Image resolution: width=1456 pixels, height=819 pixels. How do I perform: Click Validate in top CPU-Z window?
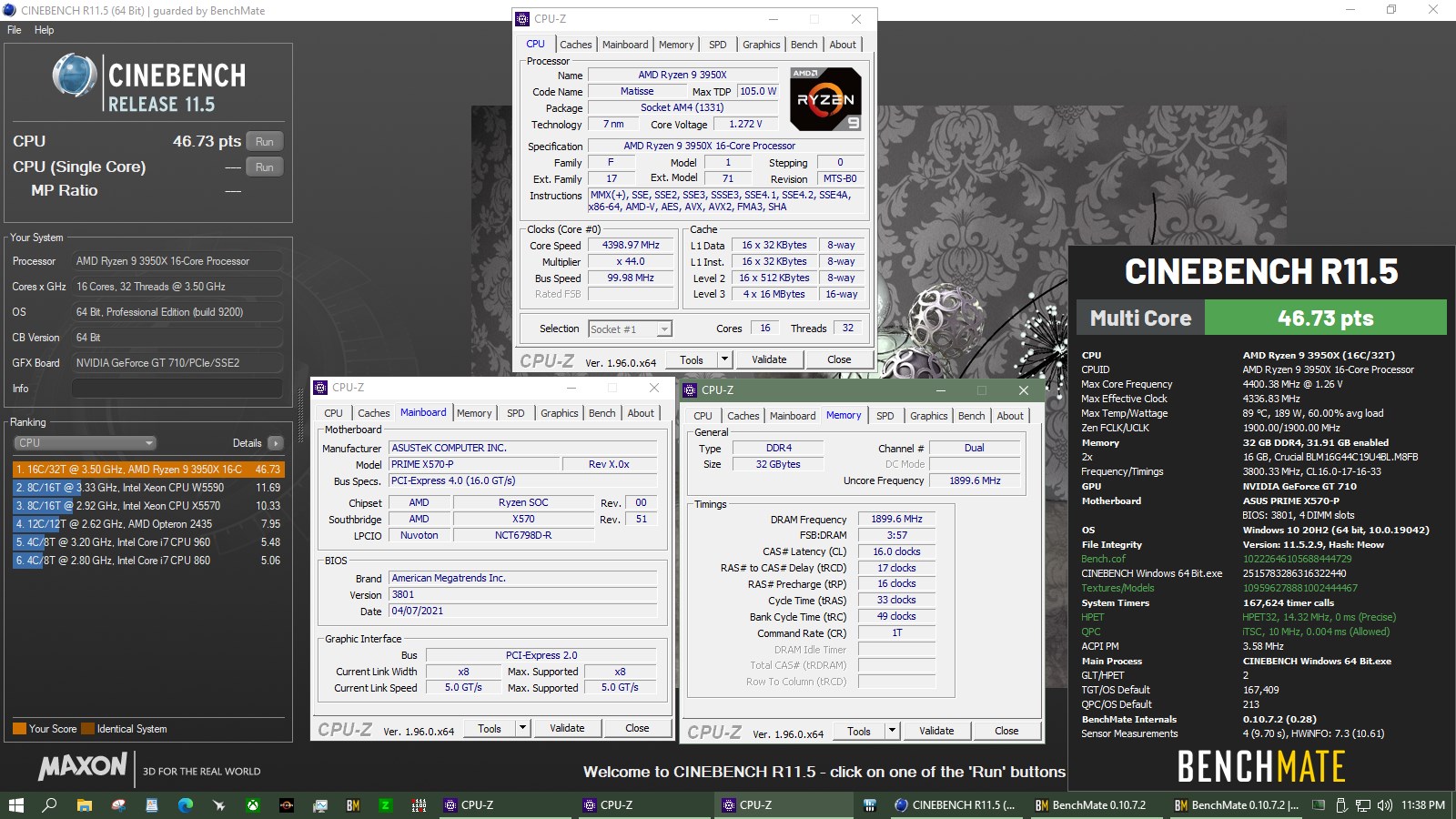769,359
